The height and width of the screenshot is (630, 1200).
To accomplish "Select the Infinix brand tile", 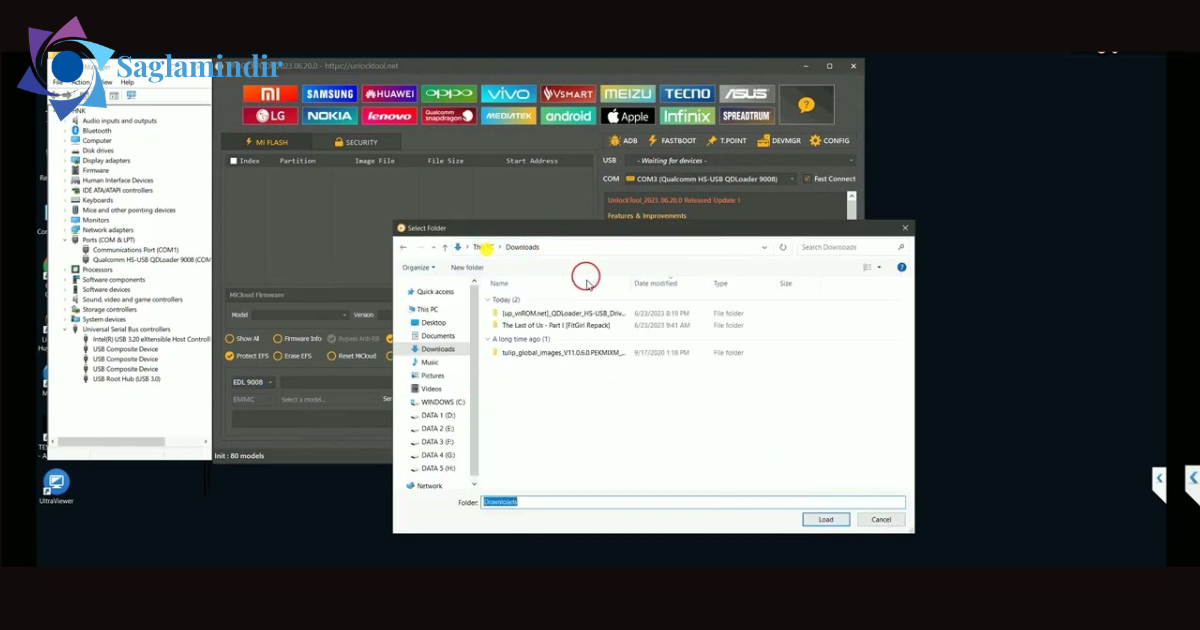I will [x=687, y=116].
